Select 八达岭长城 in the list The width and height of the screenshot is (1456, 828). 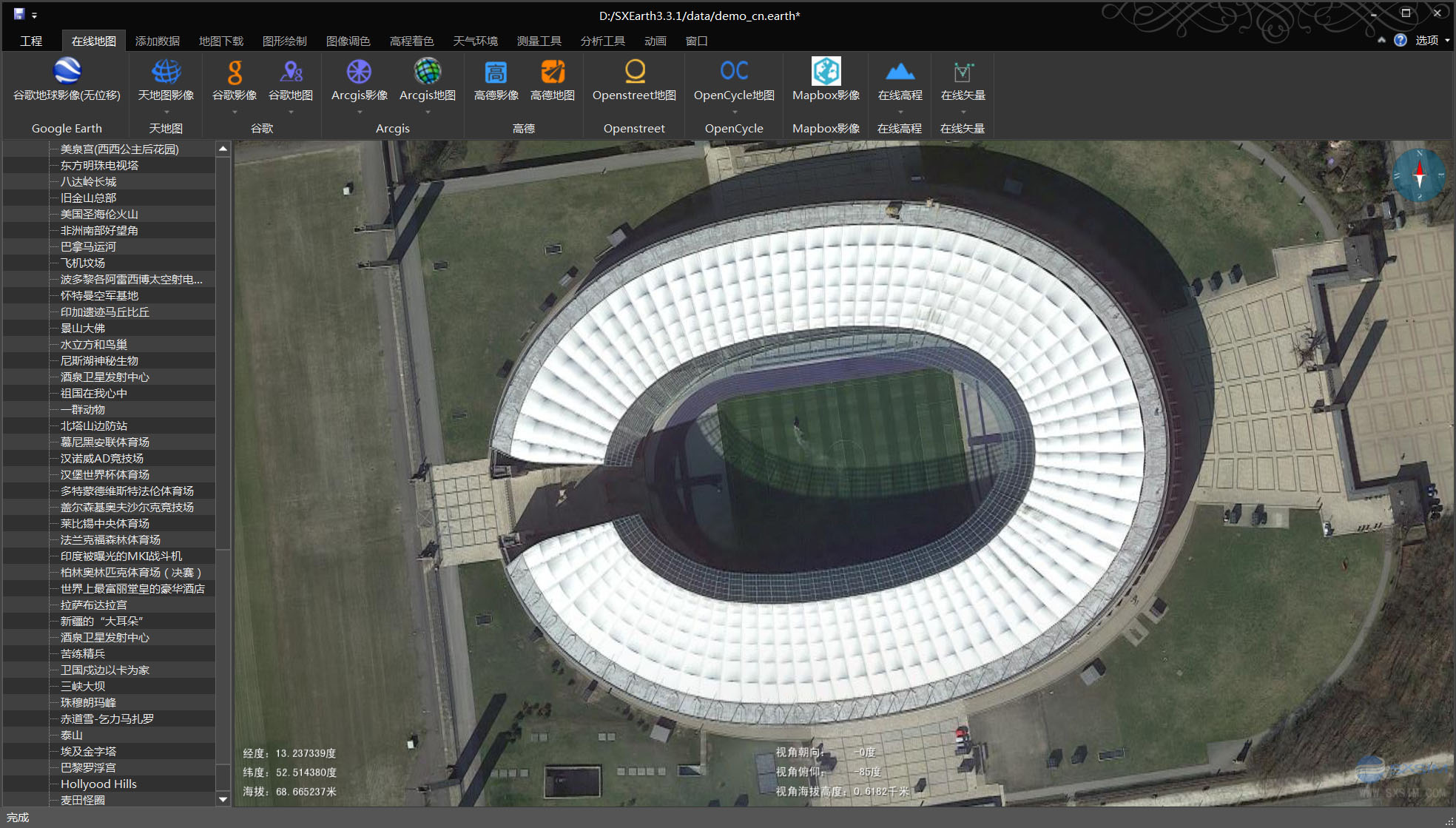pyautogui.click(x=89, y=181)
